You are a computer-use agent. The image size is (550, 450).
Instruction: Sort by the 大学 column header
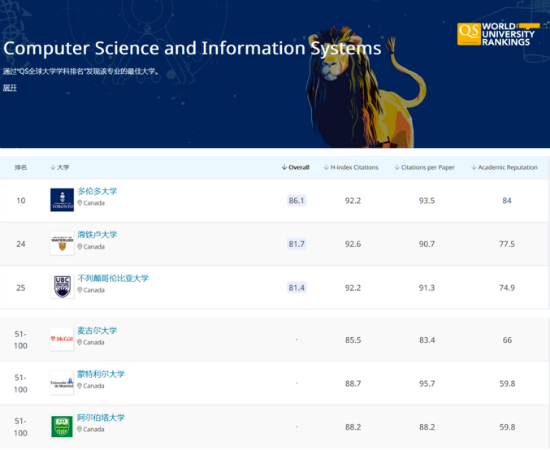point(60,167)
